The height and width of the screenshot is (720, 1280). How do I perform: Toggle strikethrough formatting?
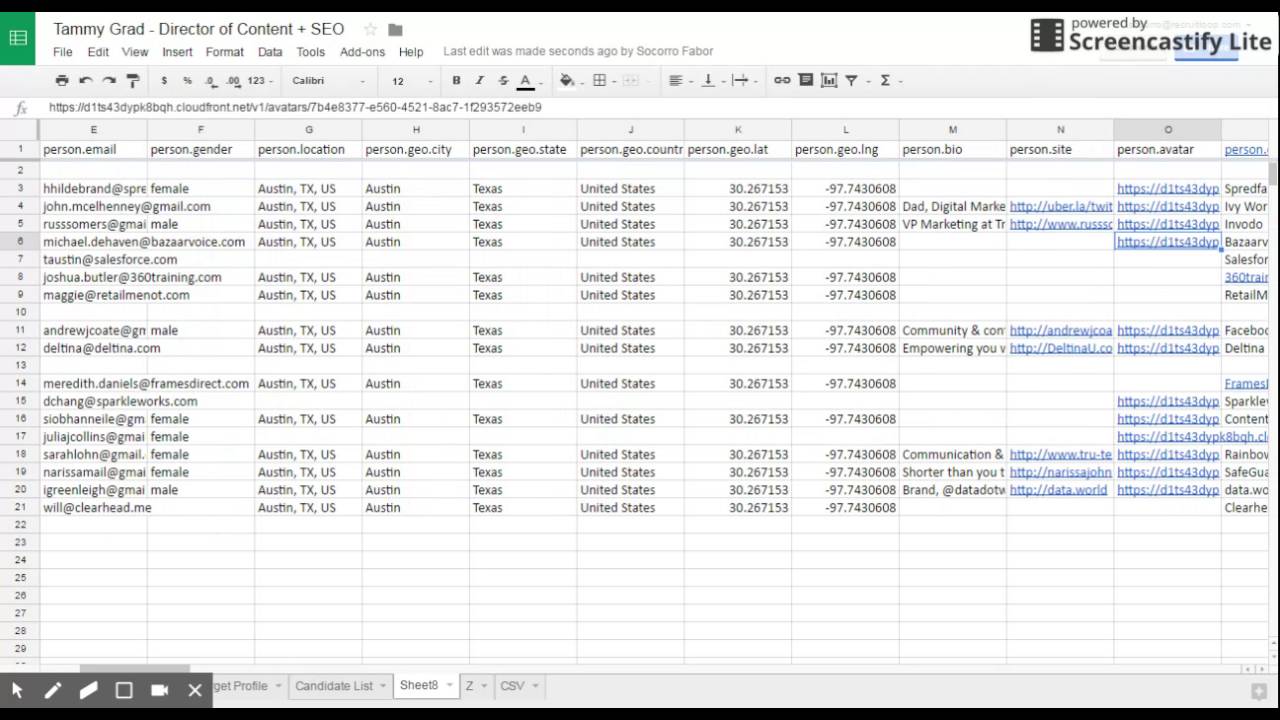click(503, 80)
